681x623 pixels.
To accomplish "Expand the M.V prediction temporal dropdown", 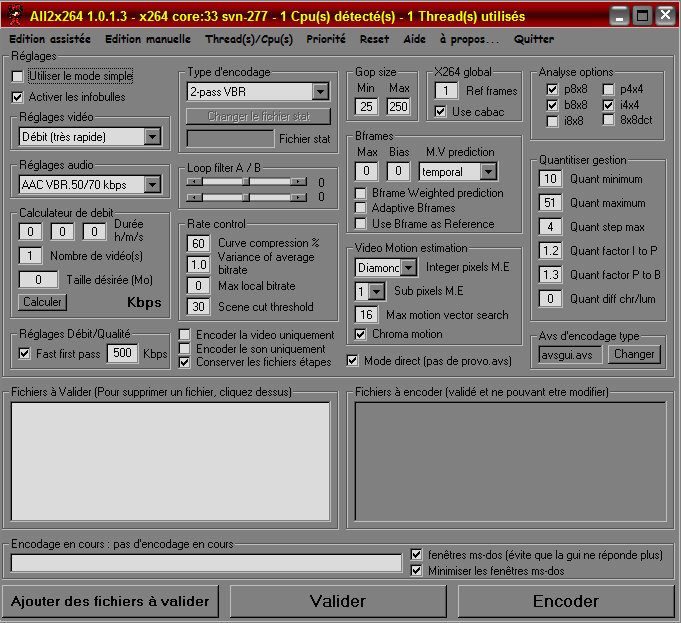I will click(x=487, y=172).
